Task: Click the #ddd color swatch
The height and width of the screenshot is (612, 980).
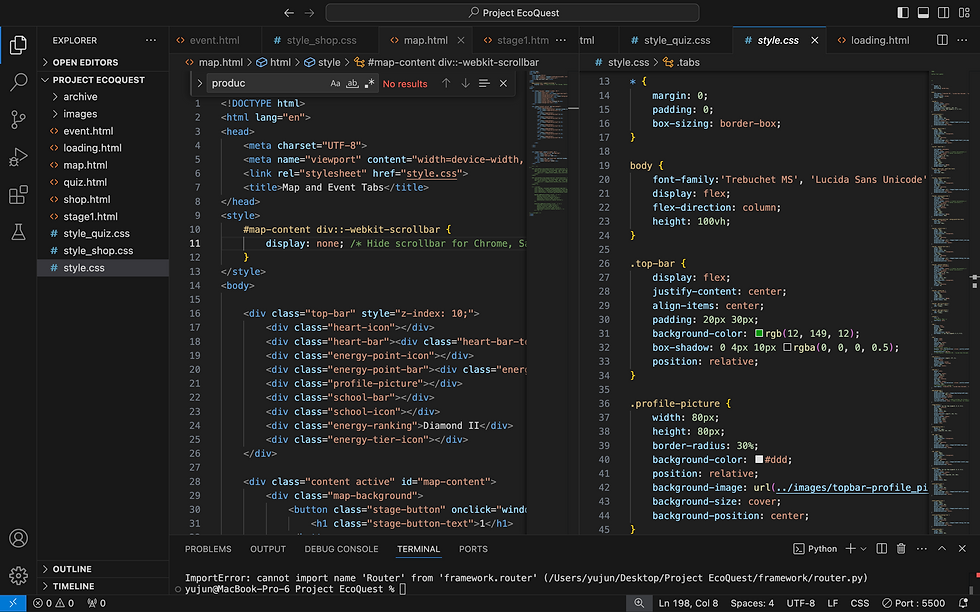Action: pos(759,459)
